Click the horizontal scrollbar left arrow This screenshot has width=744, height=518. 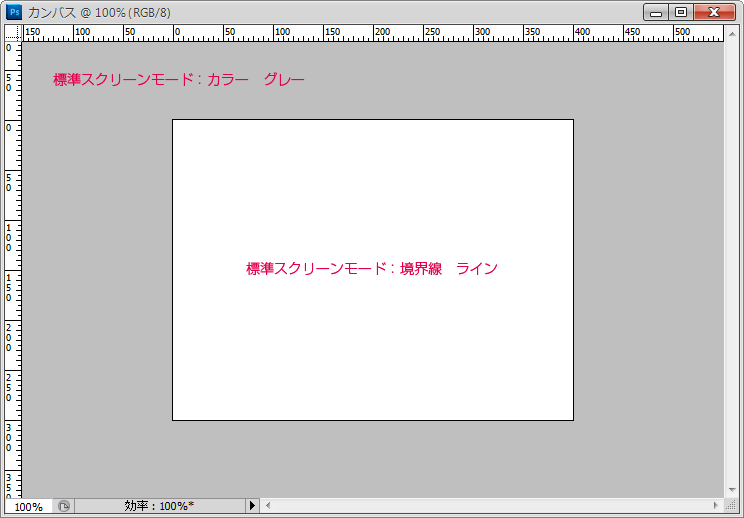(x=268, y=506)
